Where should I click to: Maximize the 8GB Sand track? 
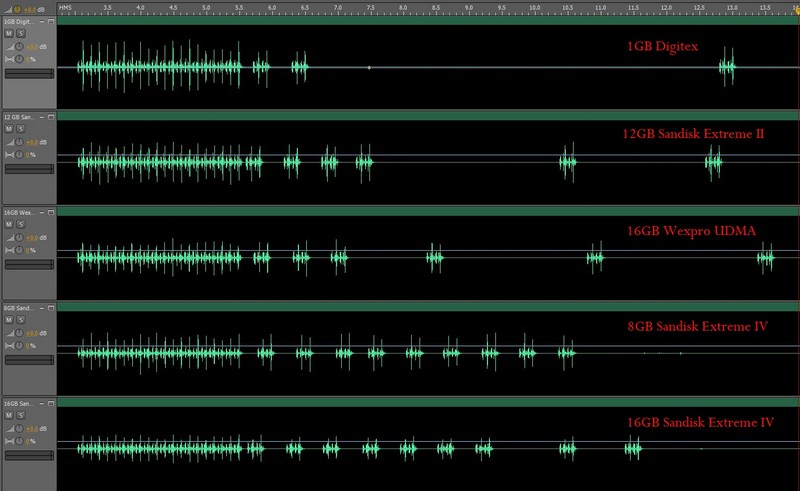pyautogui.click(x=51, y=308)
